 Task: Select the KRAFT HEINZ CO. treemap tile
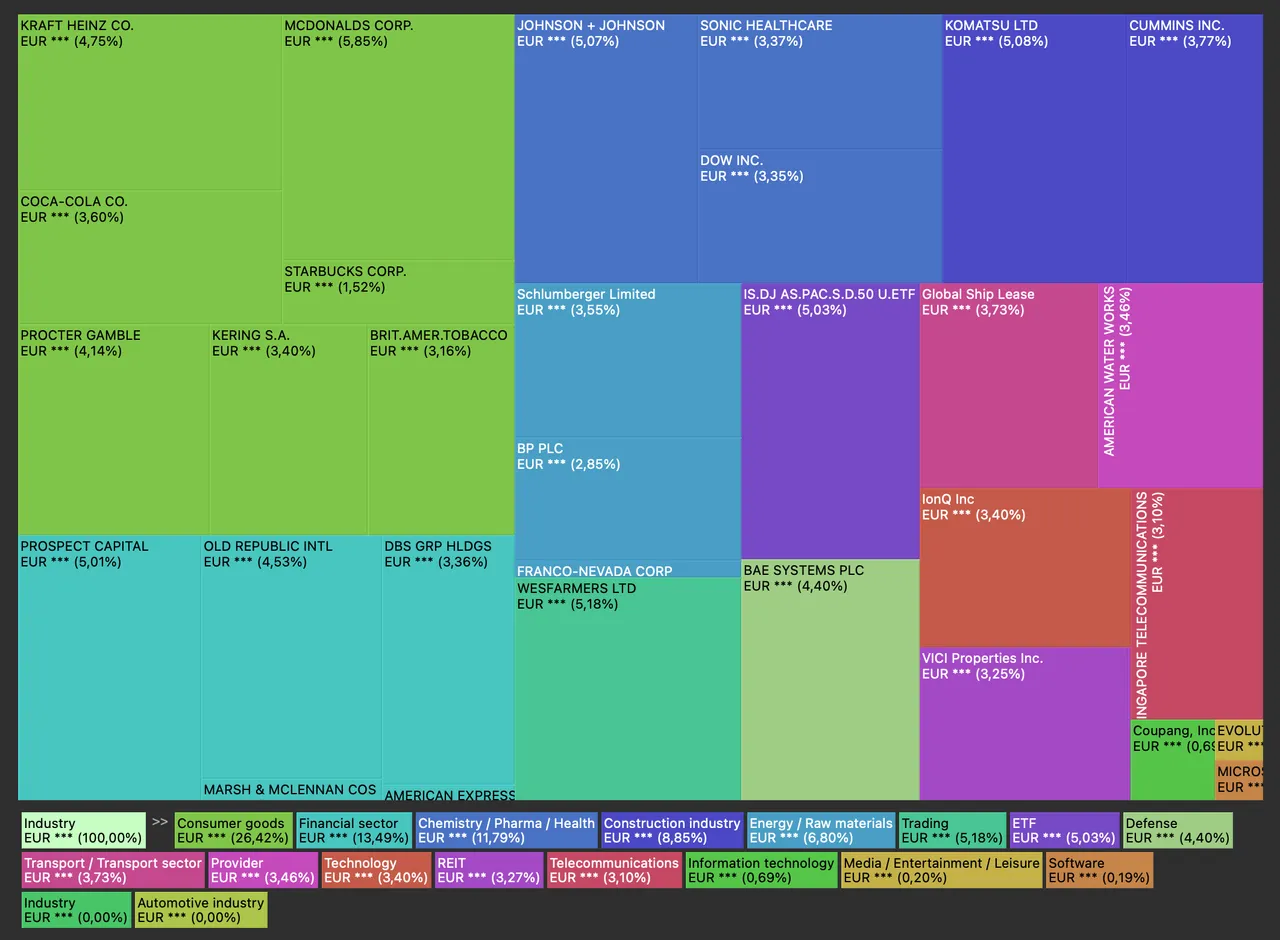coord(150,102)
